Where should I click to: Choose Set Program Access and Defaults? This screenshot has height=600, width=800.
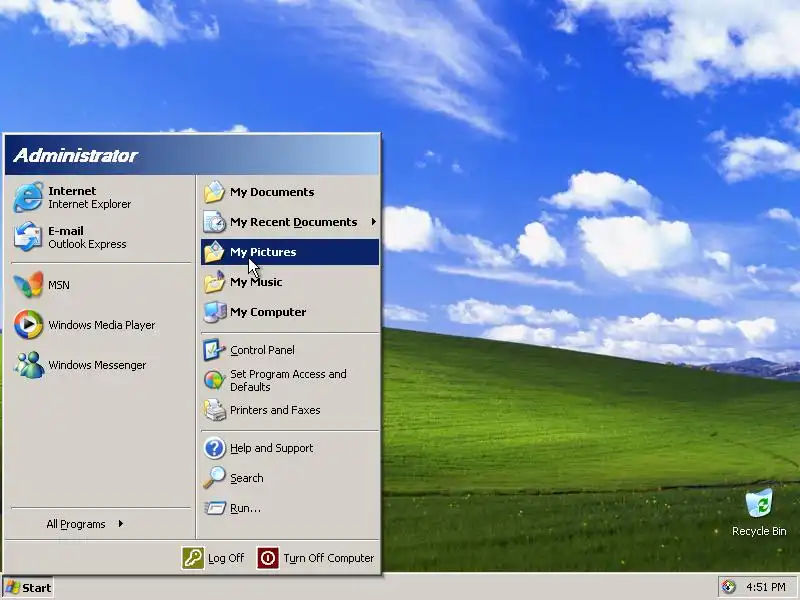pos(290,380)
